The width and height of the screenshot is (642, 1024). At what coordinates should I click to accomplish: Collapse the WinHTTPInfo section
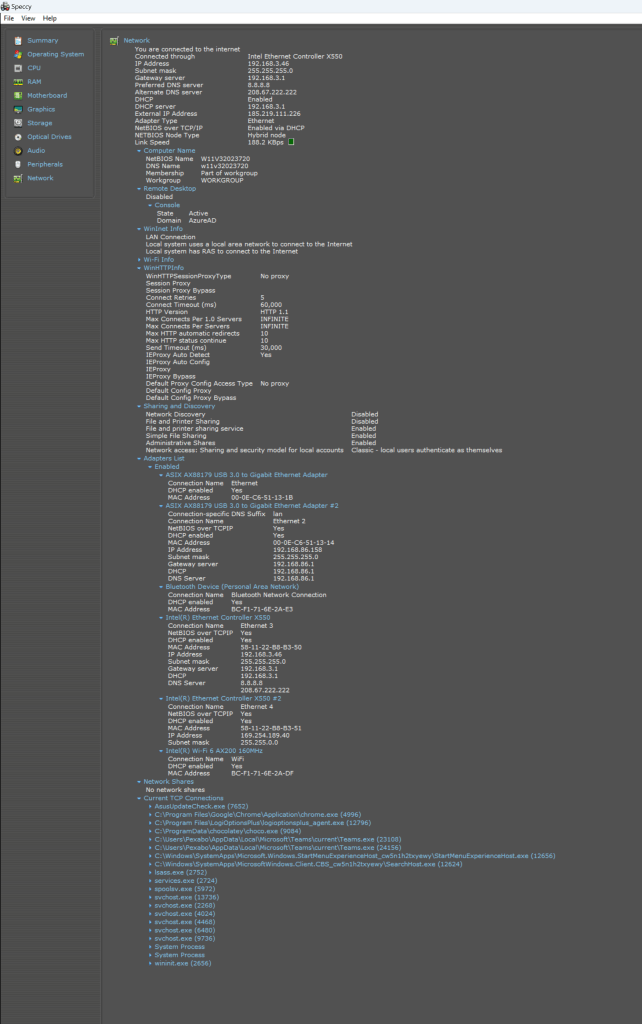139,268
